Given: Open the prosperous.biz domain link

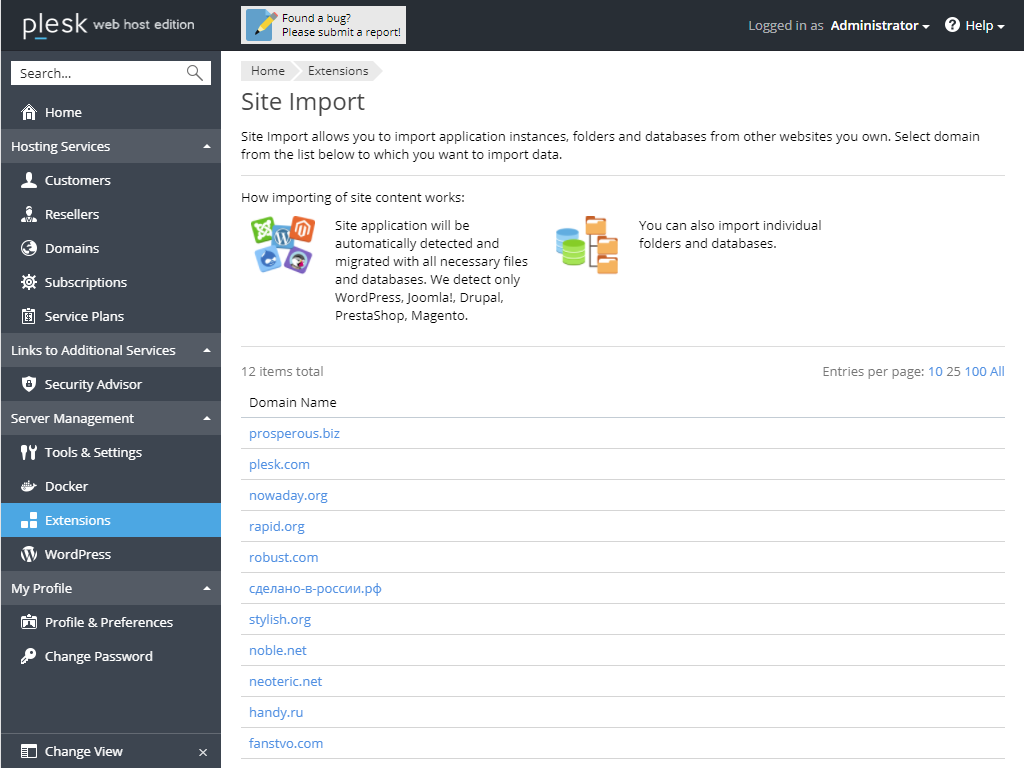Looking at the screenshot, I should click(x=294, y=433).
